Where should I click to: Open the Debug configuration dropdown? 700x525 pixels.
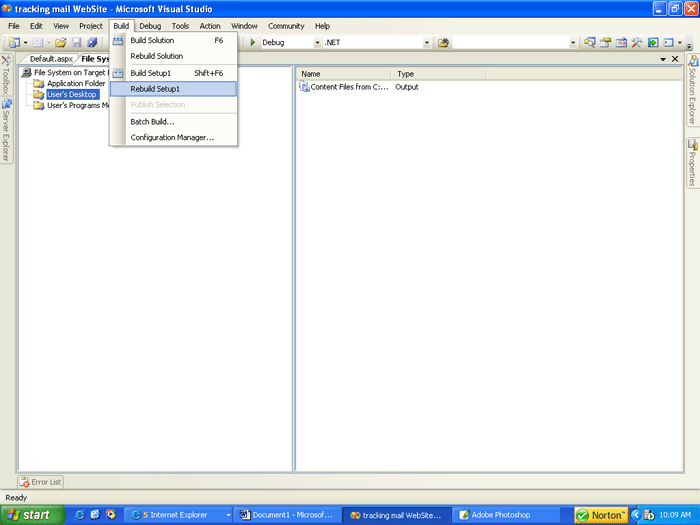coord(317,43)
